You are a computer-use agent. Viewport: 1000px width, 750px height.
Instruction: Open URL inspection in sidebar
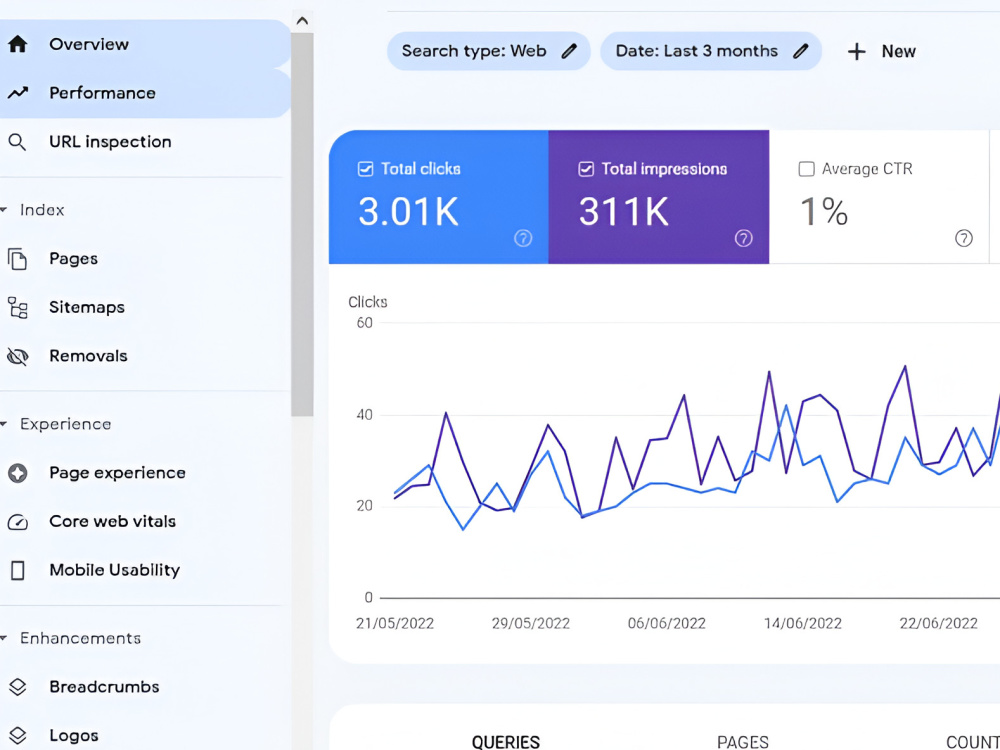[145, 142]
